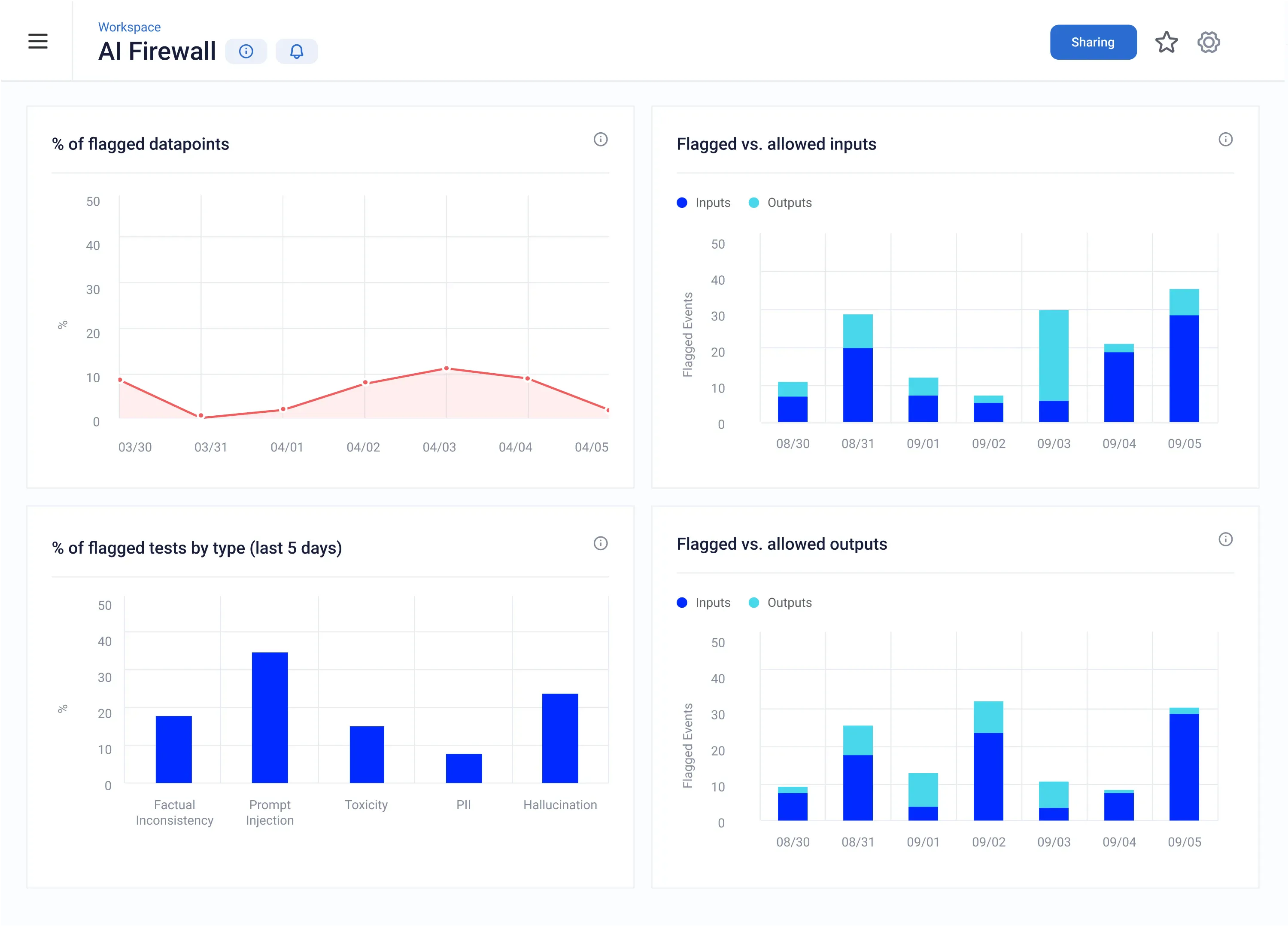Toggle Outputs legend in allowed inputs chart
This screenshot has height=926, width=1288.
780,203
